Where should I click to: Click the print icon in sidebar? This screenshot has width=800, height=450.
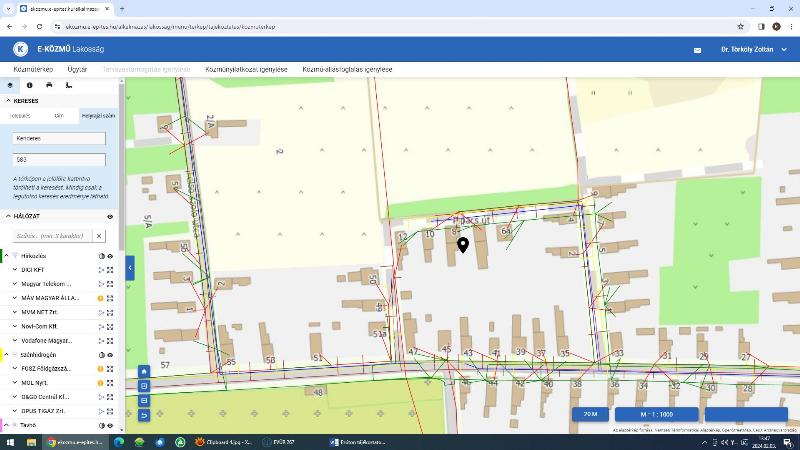tap(49, 85)
